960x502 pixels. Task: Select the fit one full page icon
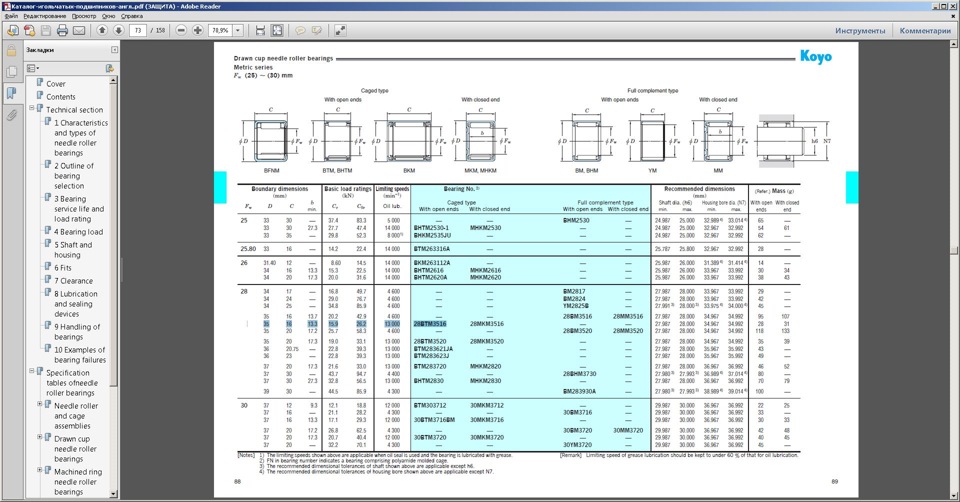click(x=277, y=30)
